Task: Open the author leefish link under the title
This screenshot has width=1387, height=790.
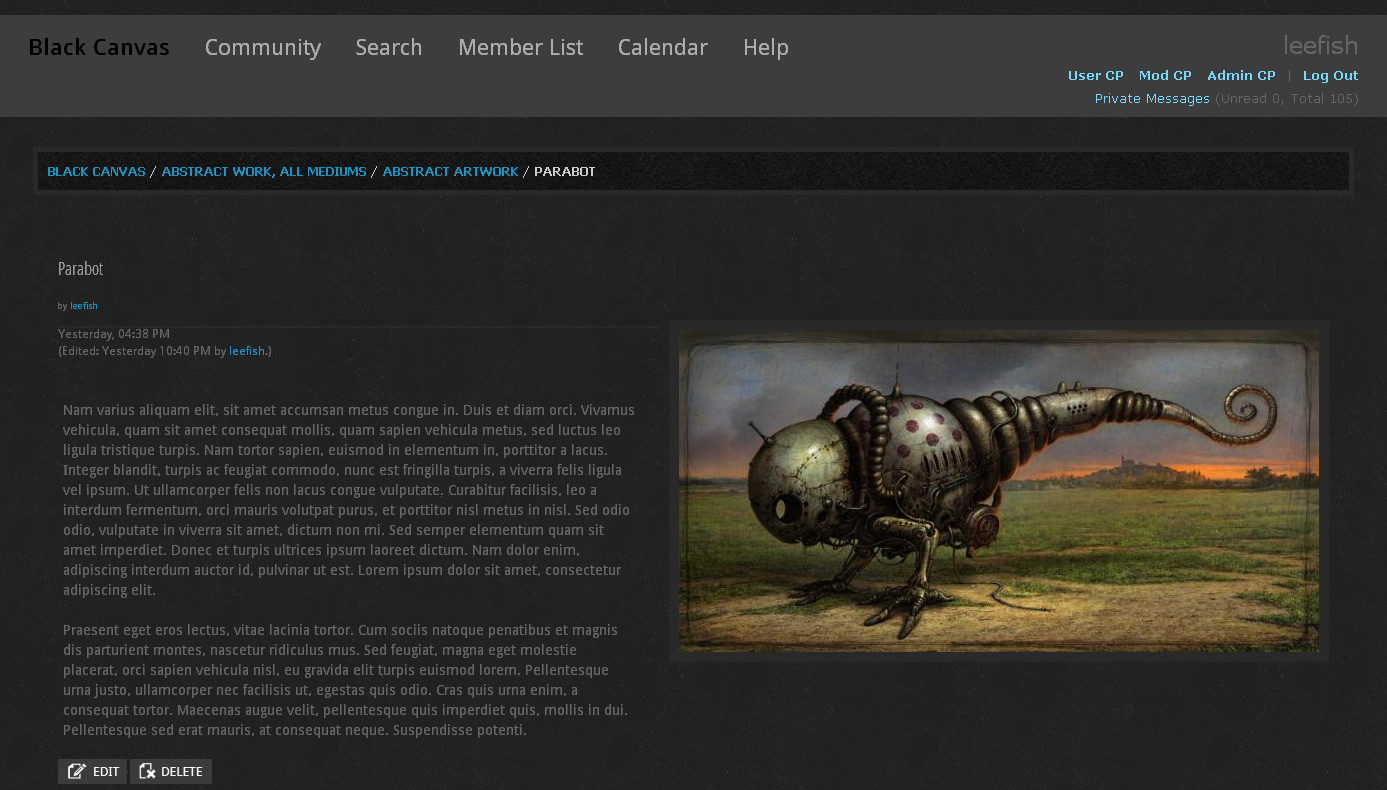Action: 84,306
